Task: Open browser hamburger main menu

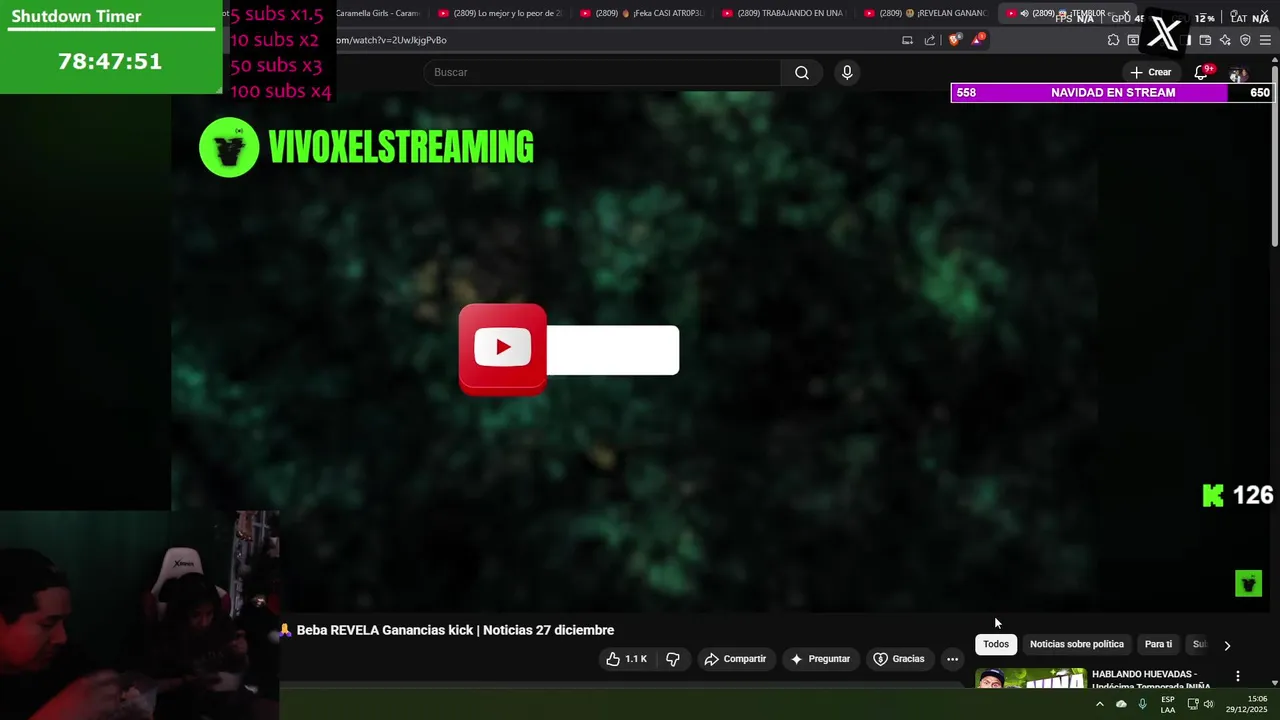Action: pyautogui.click(x=1265, y=40)
